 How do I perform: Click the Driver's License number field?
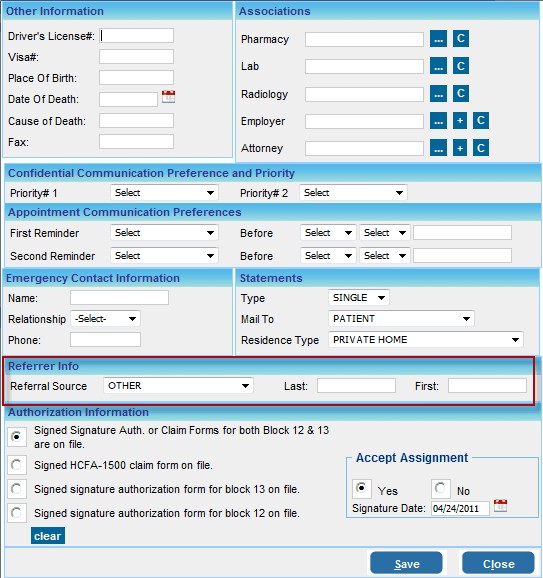click(136, 36)
